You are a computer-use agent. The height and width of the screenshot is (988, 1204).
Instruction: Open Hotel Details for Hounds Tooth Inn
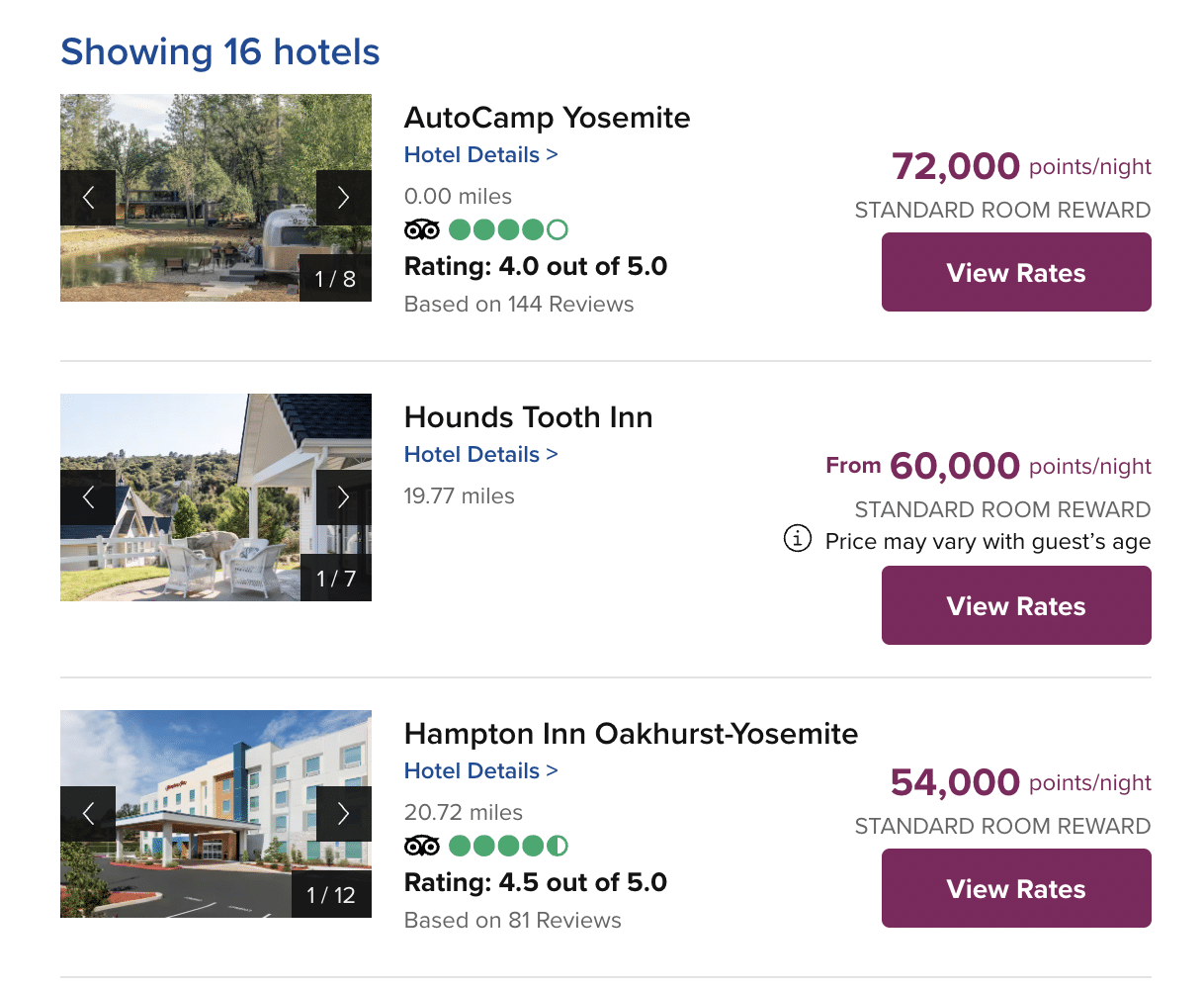coord(480,455)
